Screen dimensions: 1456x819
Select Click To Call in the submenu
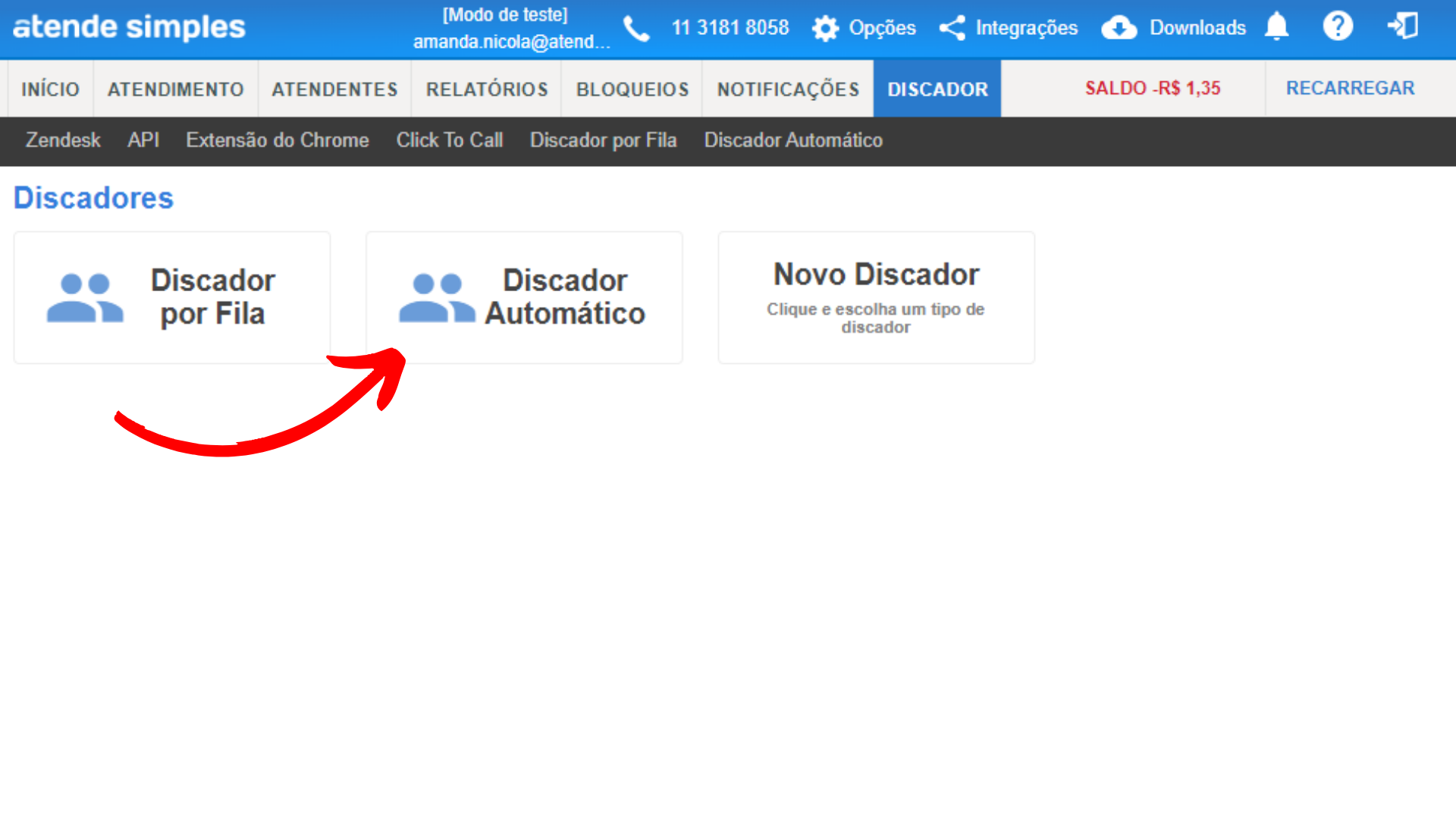pyautogui.click(x=450, y=140)
